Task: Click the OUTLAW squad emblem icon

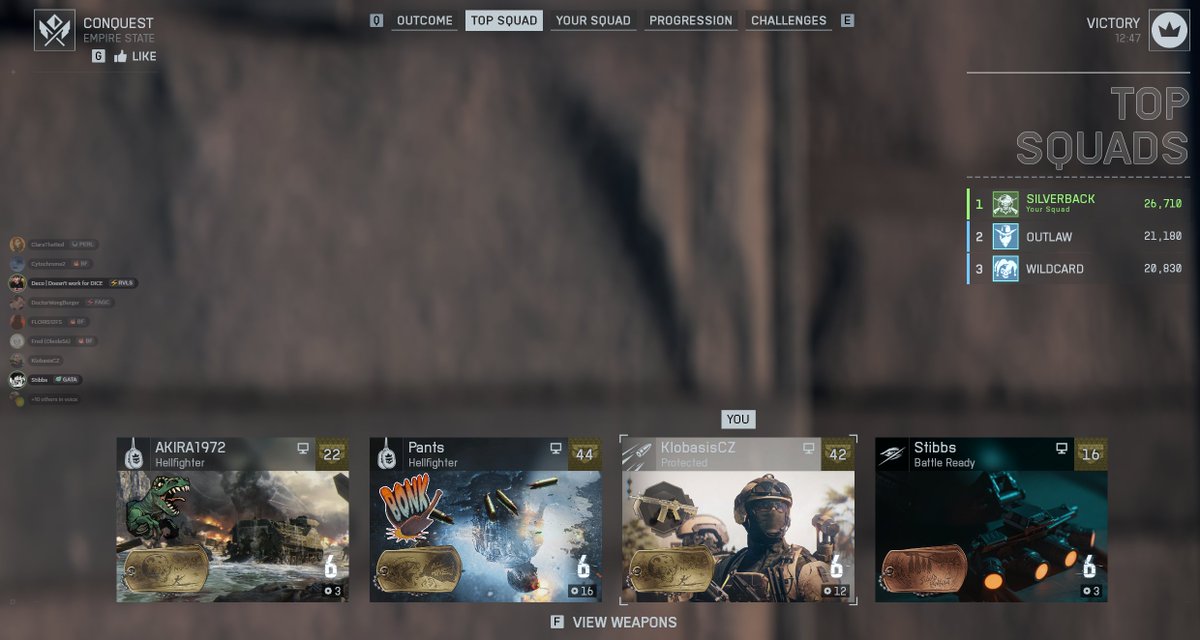Action: click(x=1005, y=237)
